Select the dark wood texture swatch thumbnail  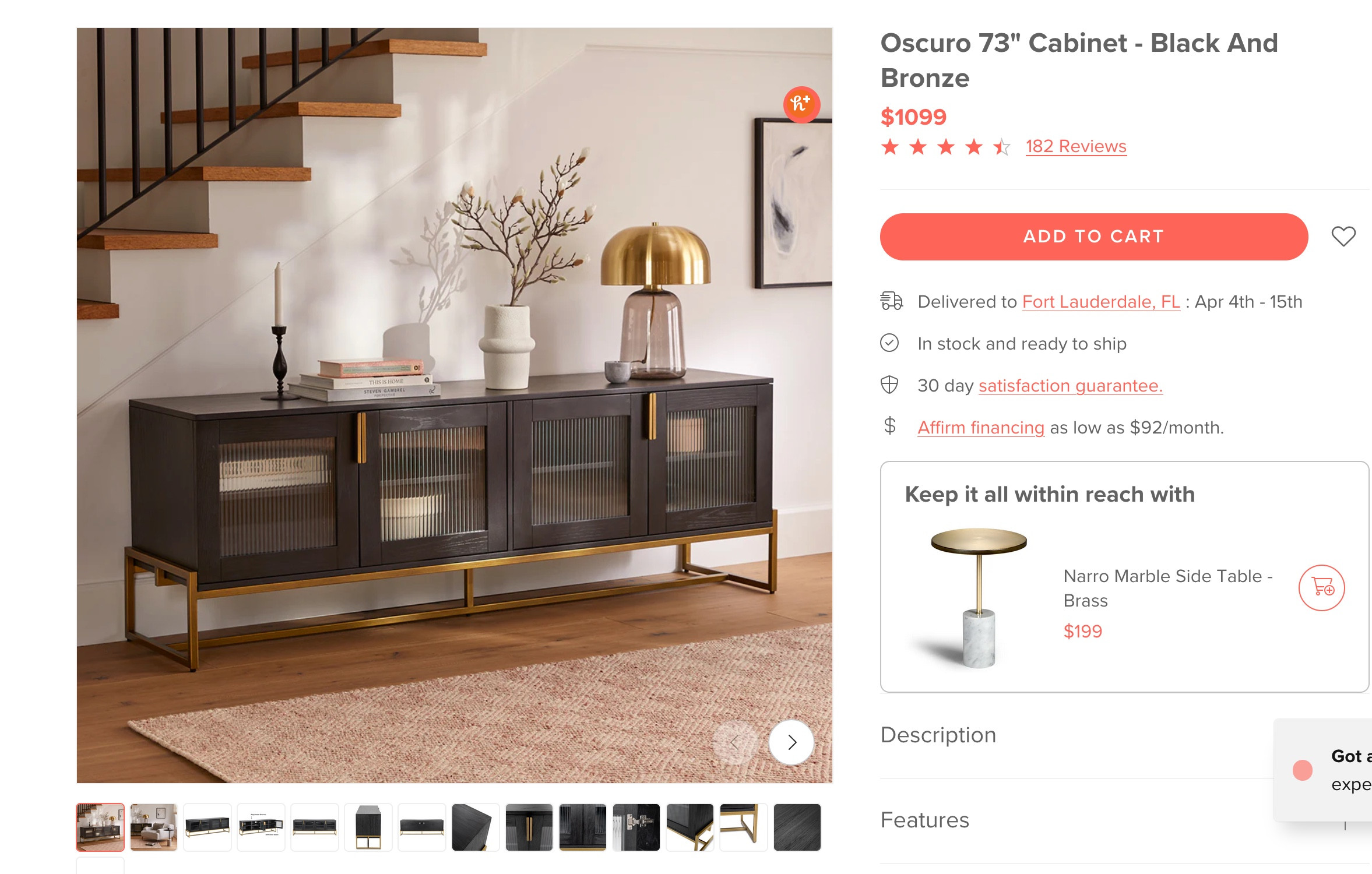pyautogui.click(x=797, y=827)
